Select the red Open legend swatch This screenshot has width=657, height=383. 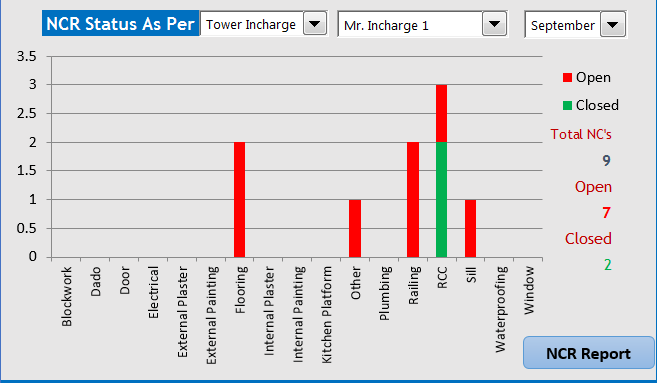(x=567, y=78)
